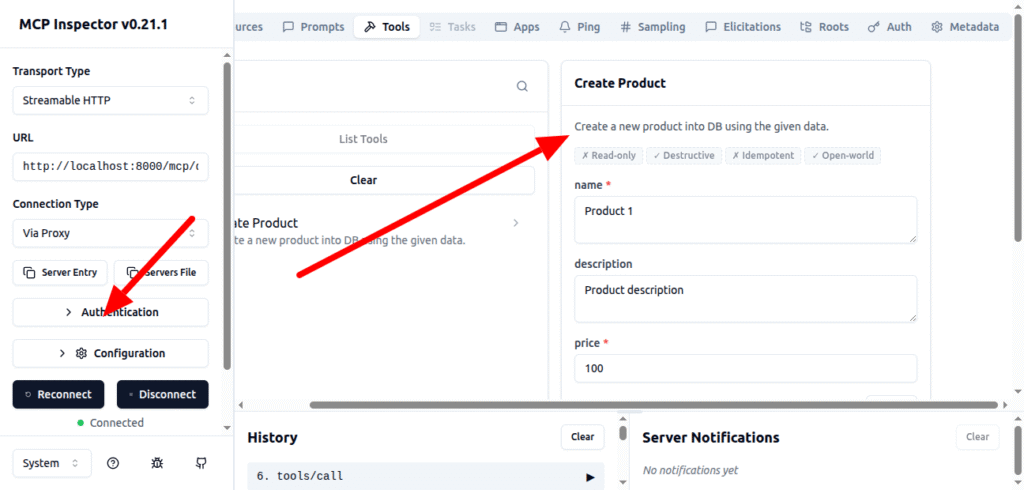
Task: Click the Configuration gear icon
Action: (81, 353)
